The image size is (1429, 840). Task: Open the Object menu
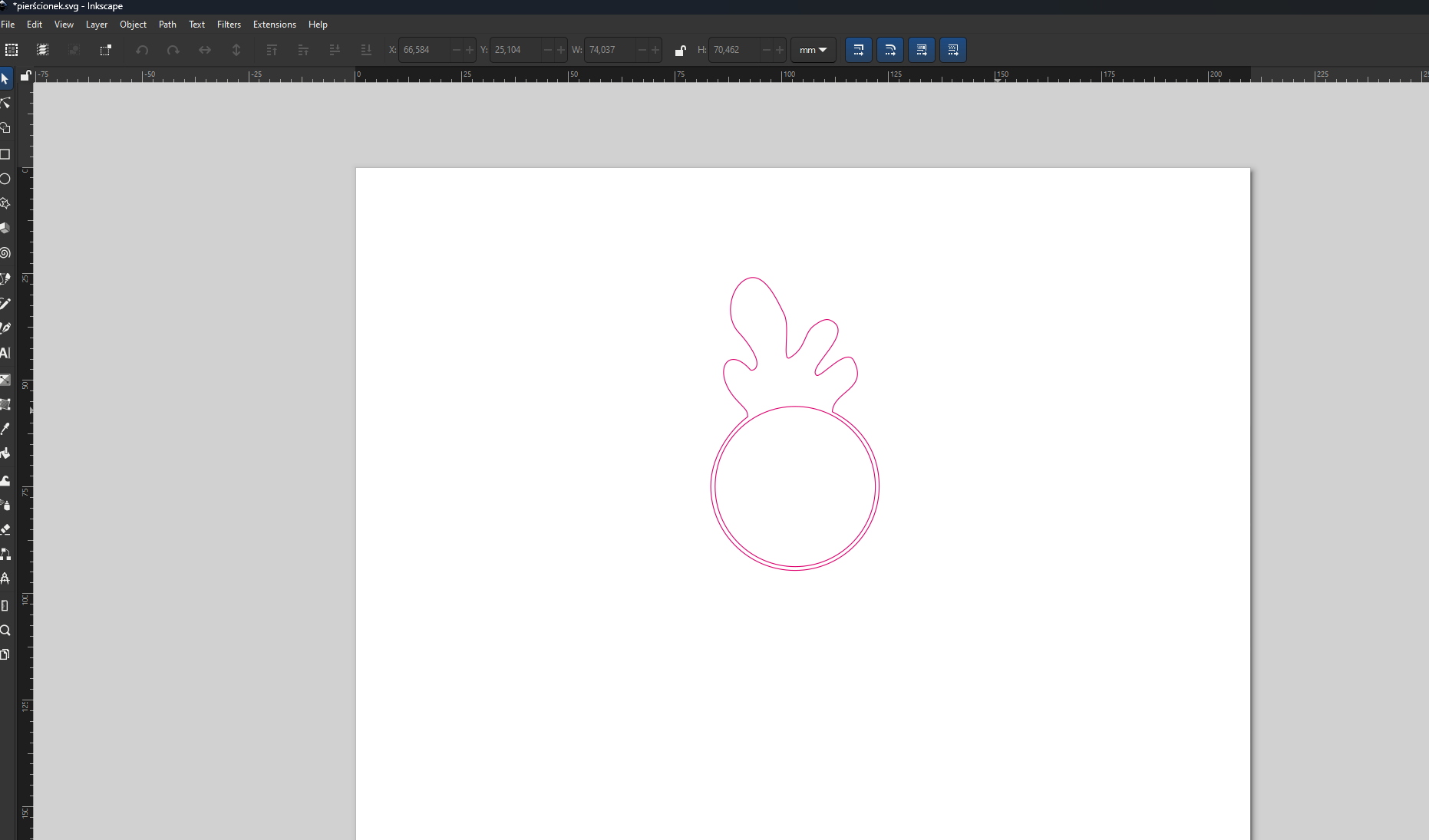pyautogui.click(x=133, y=25)
